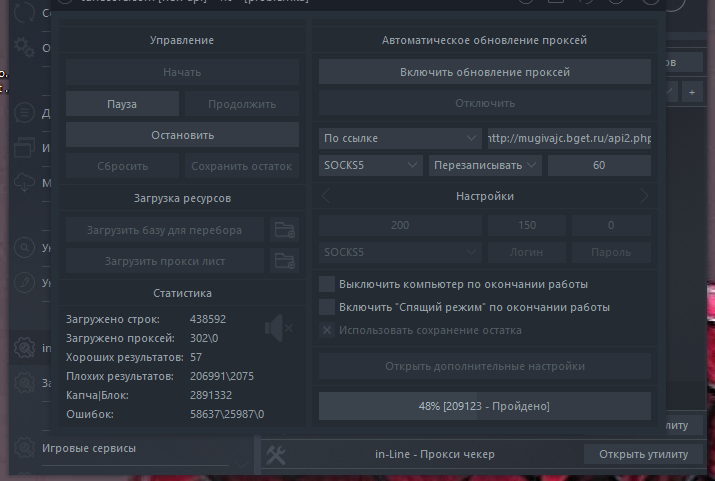Click Загрузить прокси лист button
The height and width of the screenshot is (481, 715).
tap(165, 261)
